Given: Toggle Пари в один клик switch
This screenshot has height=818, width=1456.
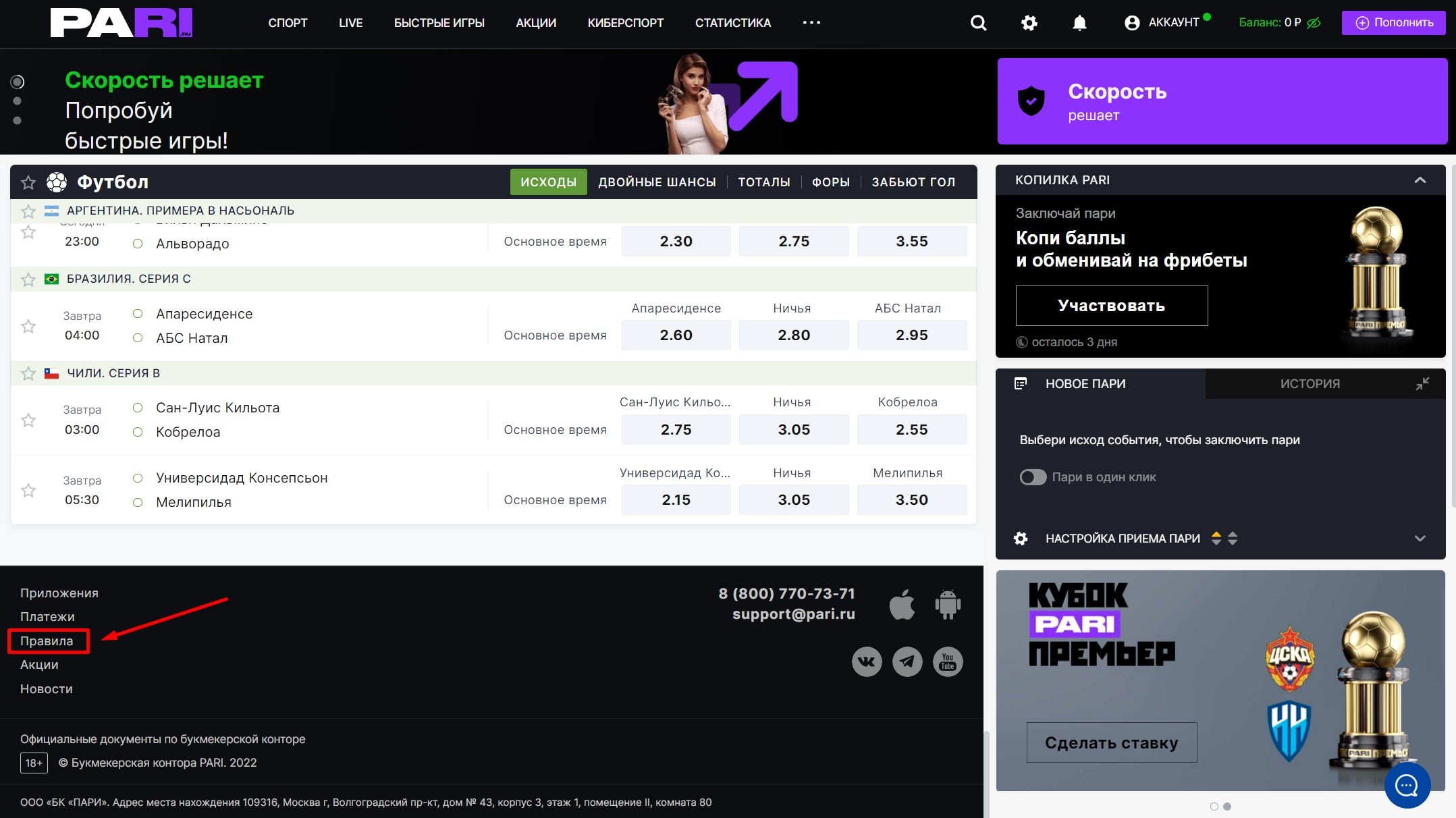Looking at the screenshot, I should [x=1033, y=477].
